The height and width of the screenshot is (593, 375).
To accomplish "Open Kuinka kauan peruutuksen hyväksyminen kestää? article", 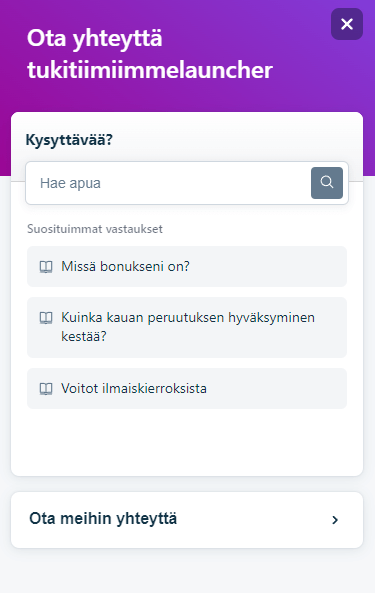I will (x=187, y=327).
